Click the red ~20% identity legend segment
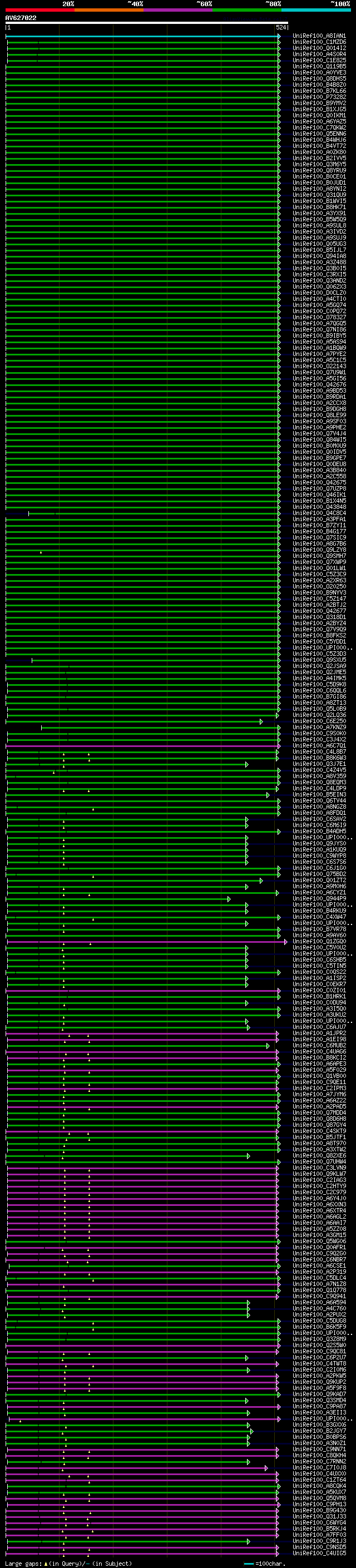This screenshot has height=1568, width=356. (x=39, y=10)
